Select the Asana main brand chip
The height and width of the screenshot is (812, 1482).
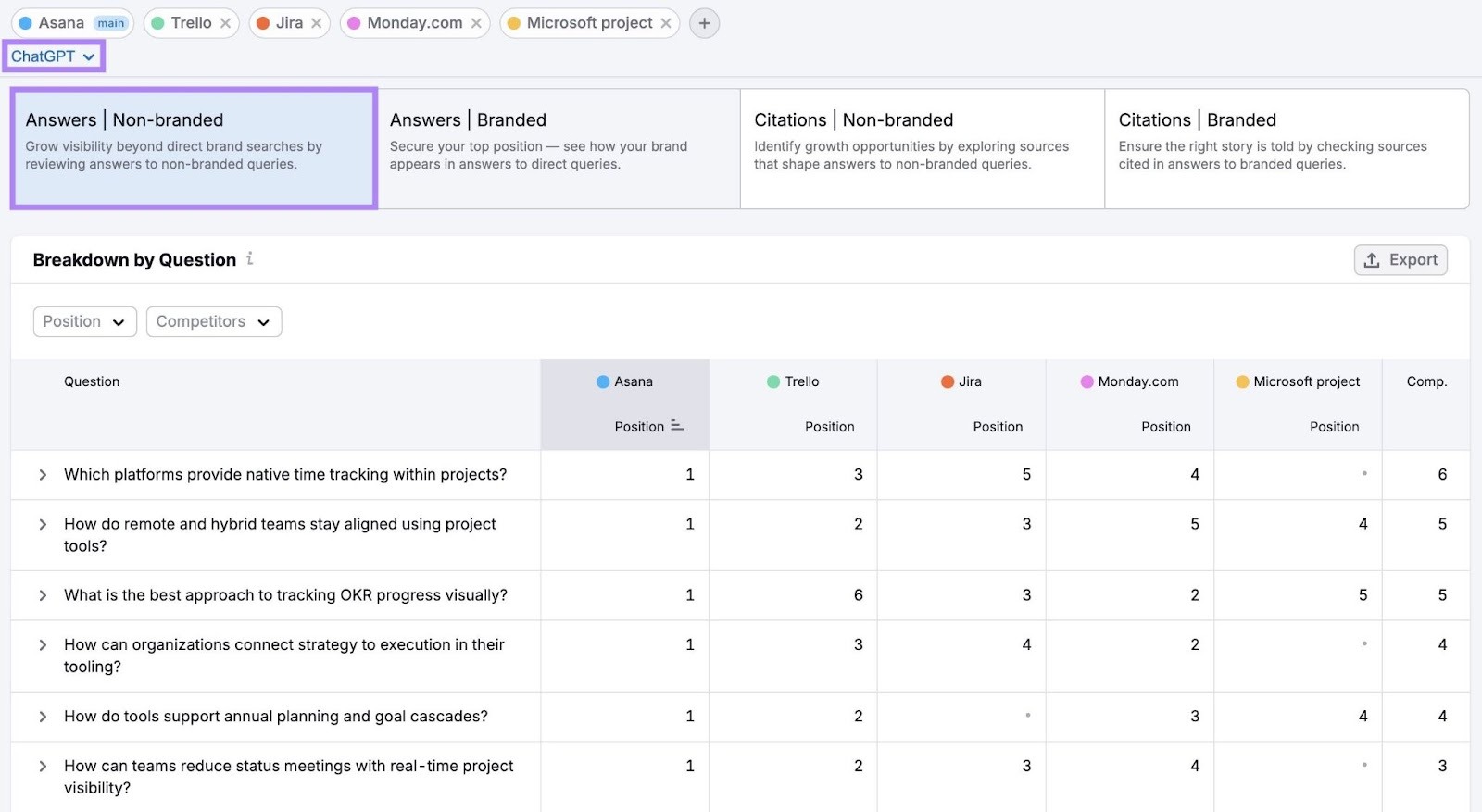tap(72, 23)
